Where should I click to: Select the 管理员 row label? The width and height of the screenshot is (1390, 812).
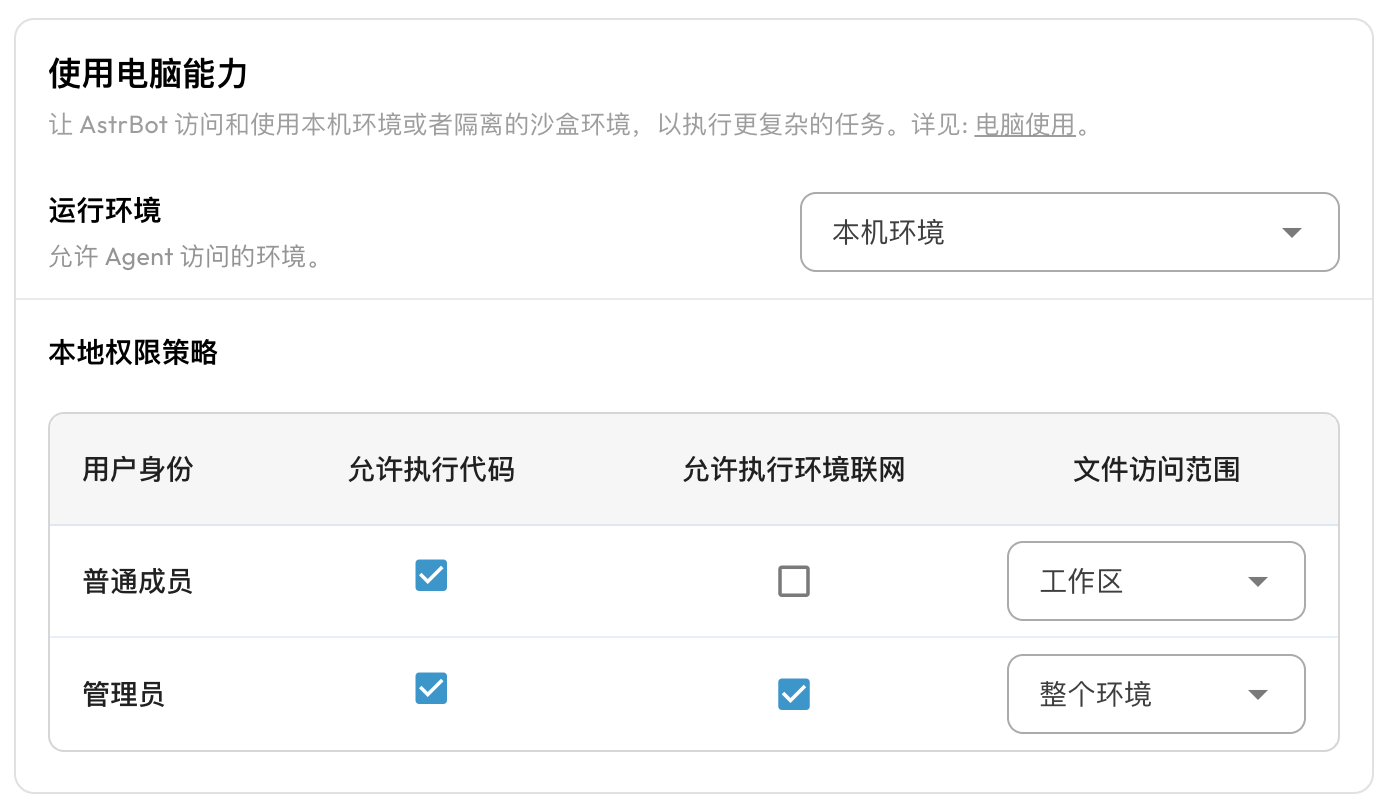[124, 694]
